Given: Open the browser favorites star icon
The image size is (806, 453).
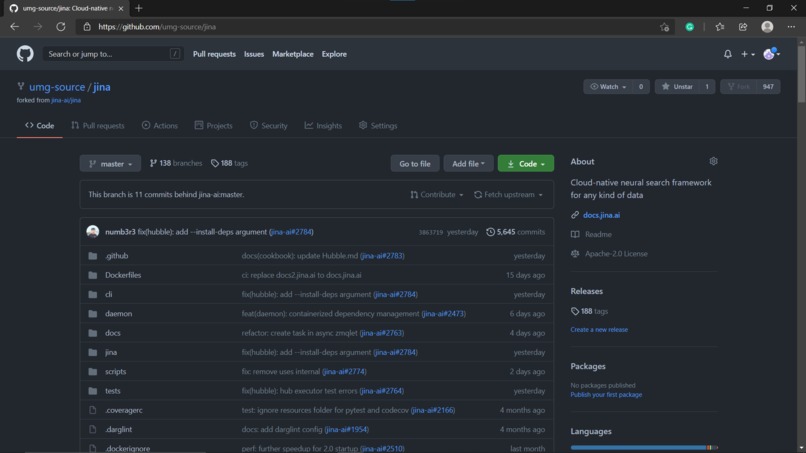Looking at the screenshot, I should pyautogui.click(x=719, y=27).
